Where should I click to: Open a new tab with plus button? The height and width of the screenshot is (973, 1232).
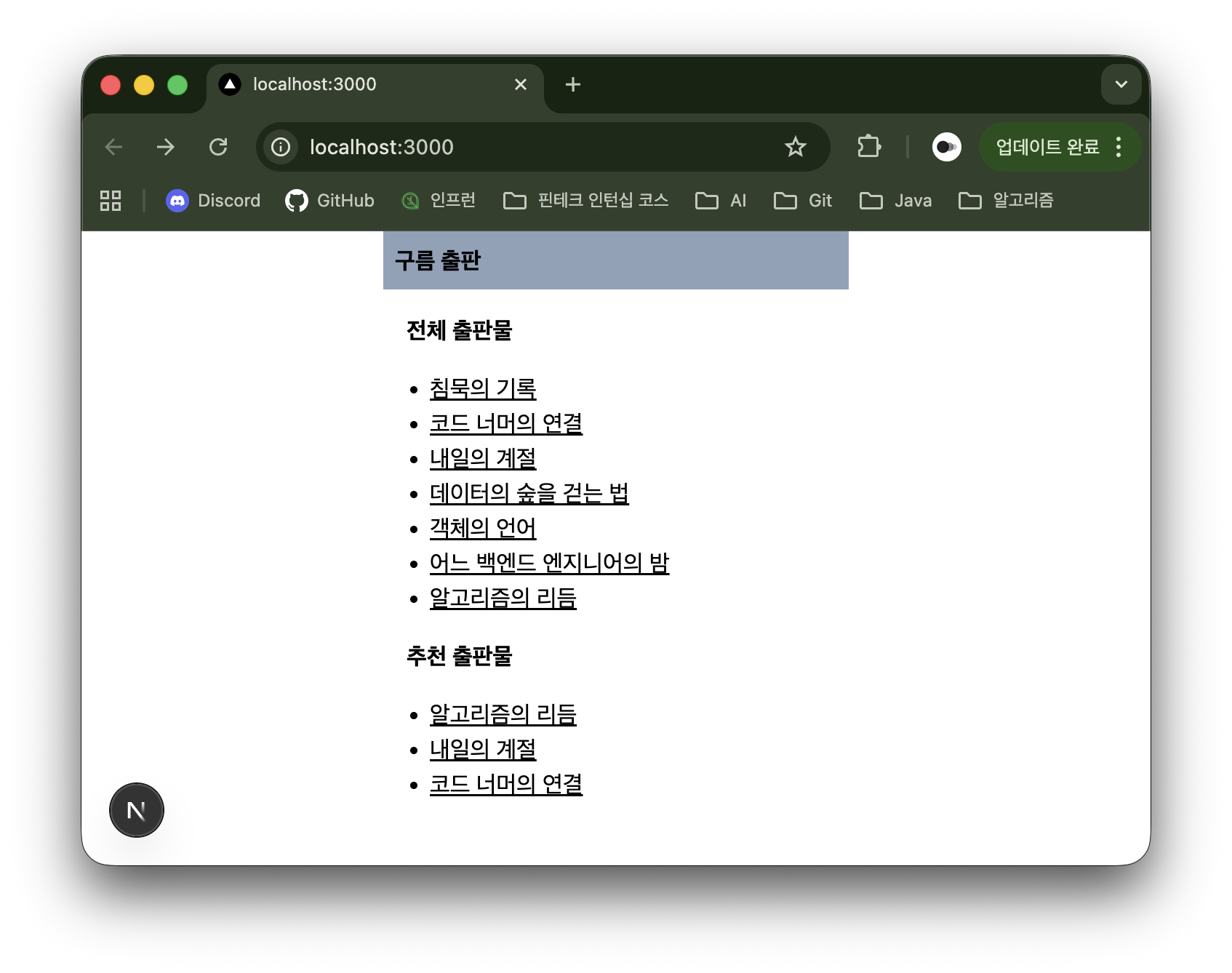click(573, 84)
